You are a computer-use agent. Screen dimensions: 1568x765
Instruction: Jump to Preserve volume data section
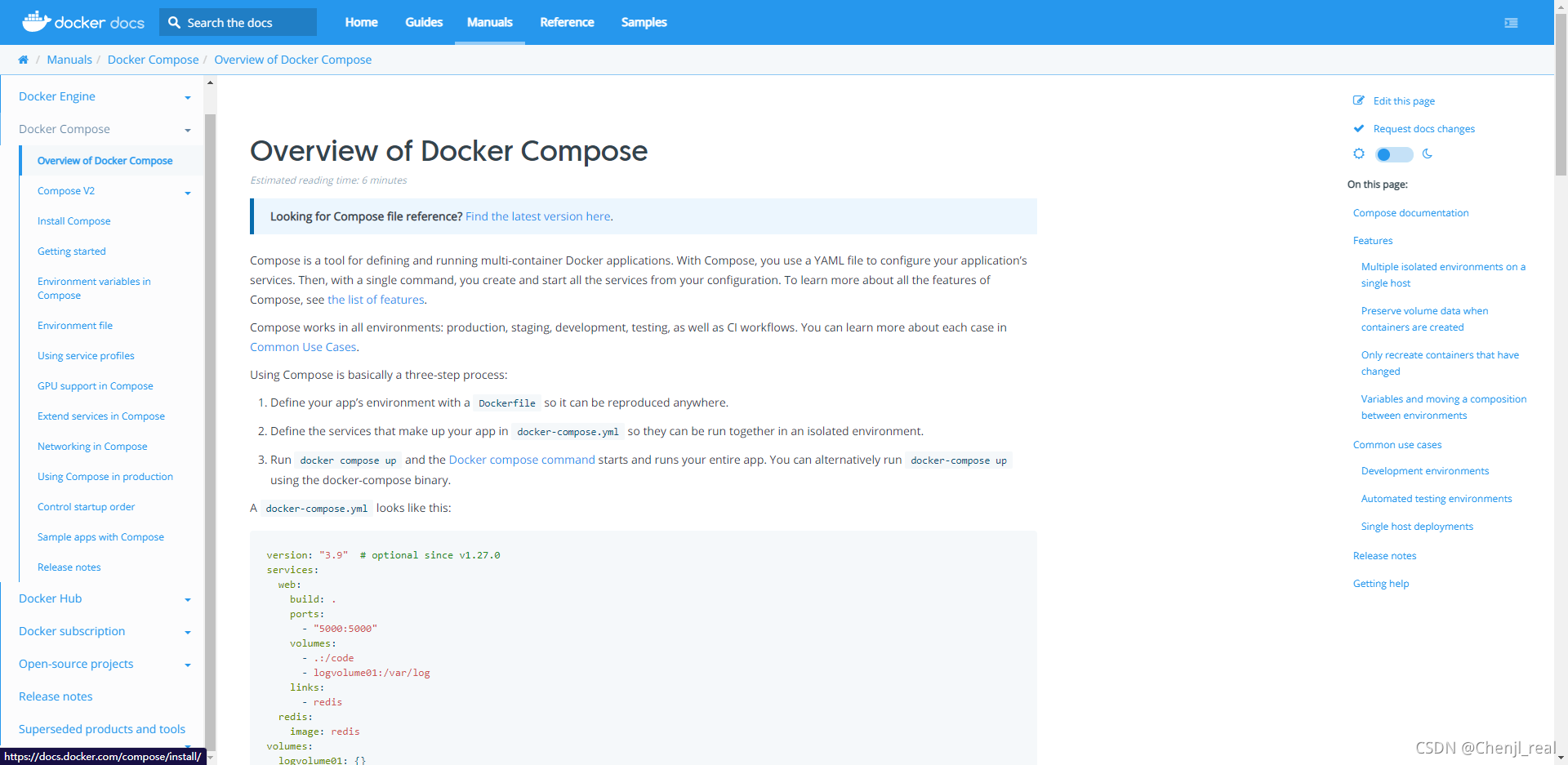pos(1424,319)
